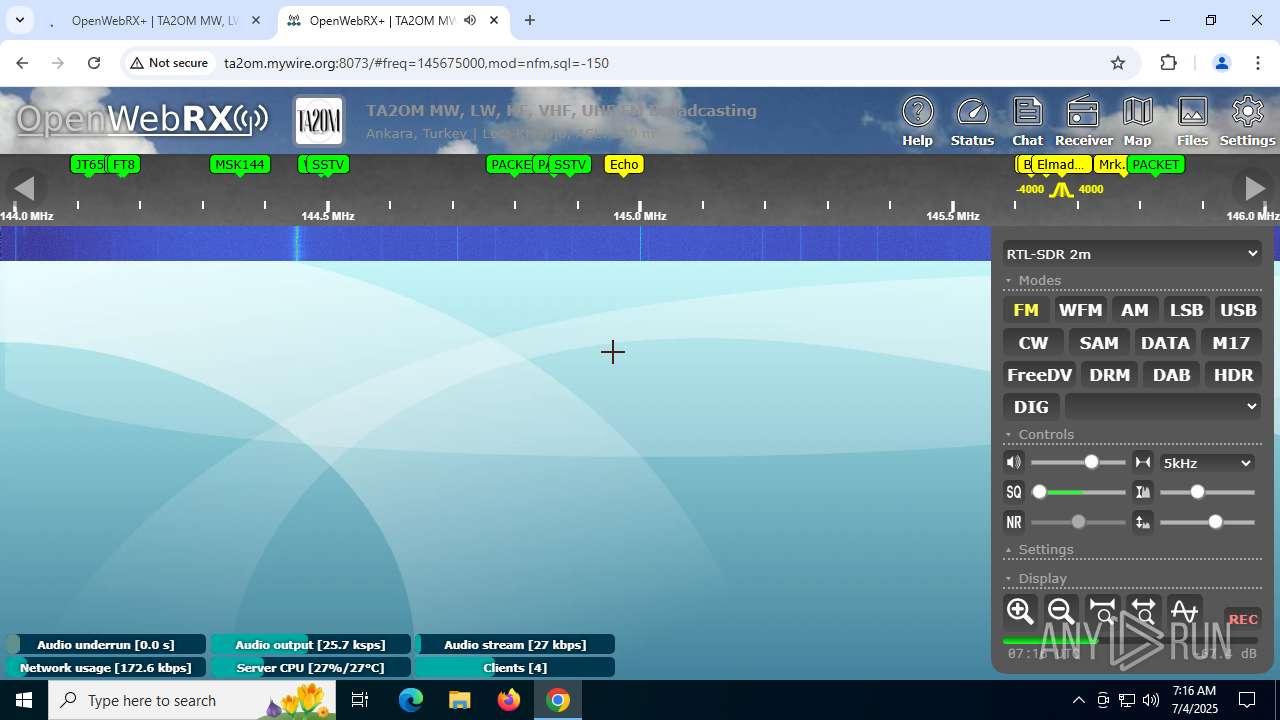
Task: Start recording with the REC button
Action: pyautogui.click(x=1243, y=619)
